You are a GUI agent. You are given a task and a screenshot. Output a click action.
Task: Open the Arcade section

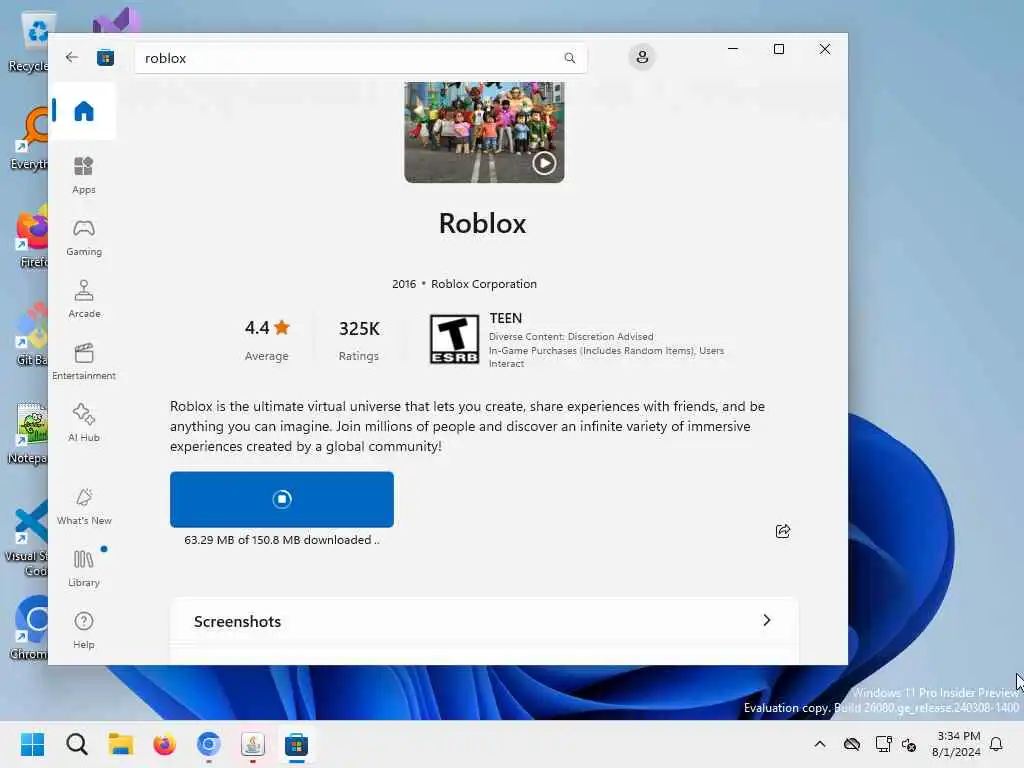(x=84, y=299)
